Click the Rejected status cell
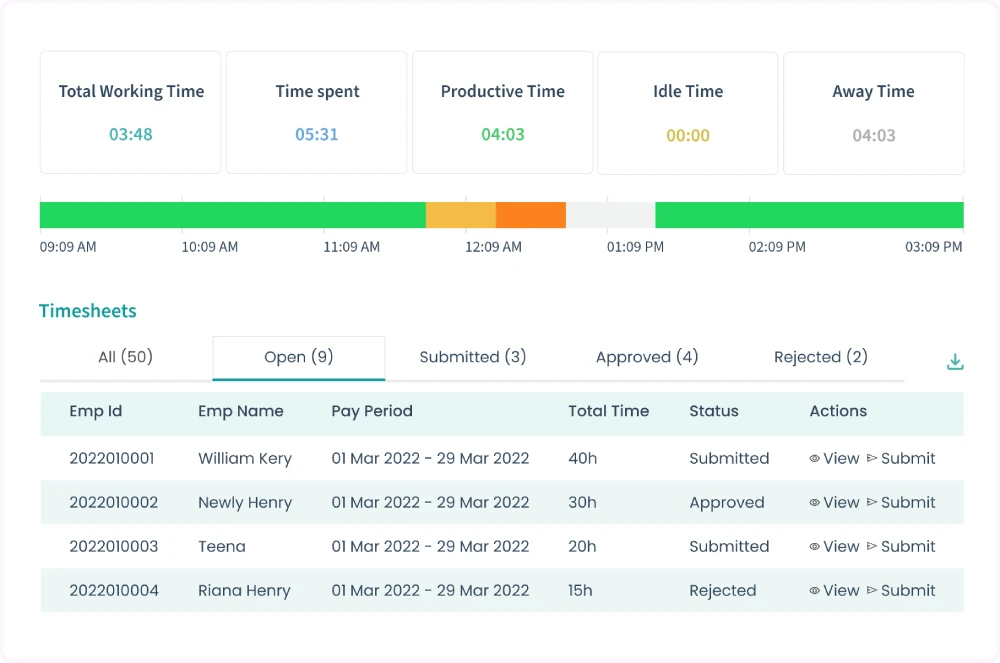The height and width of the screenshot is (663, 1000). [x=723, y=591]
